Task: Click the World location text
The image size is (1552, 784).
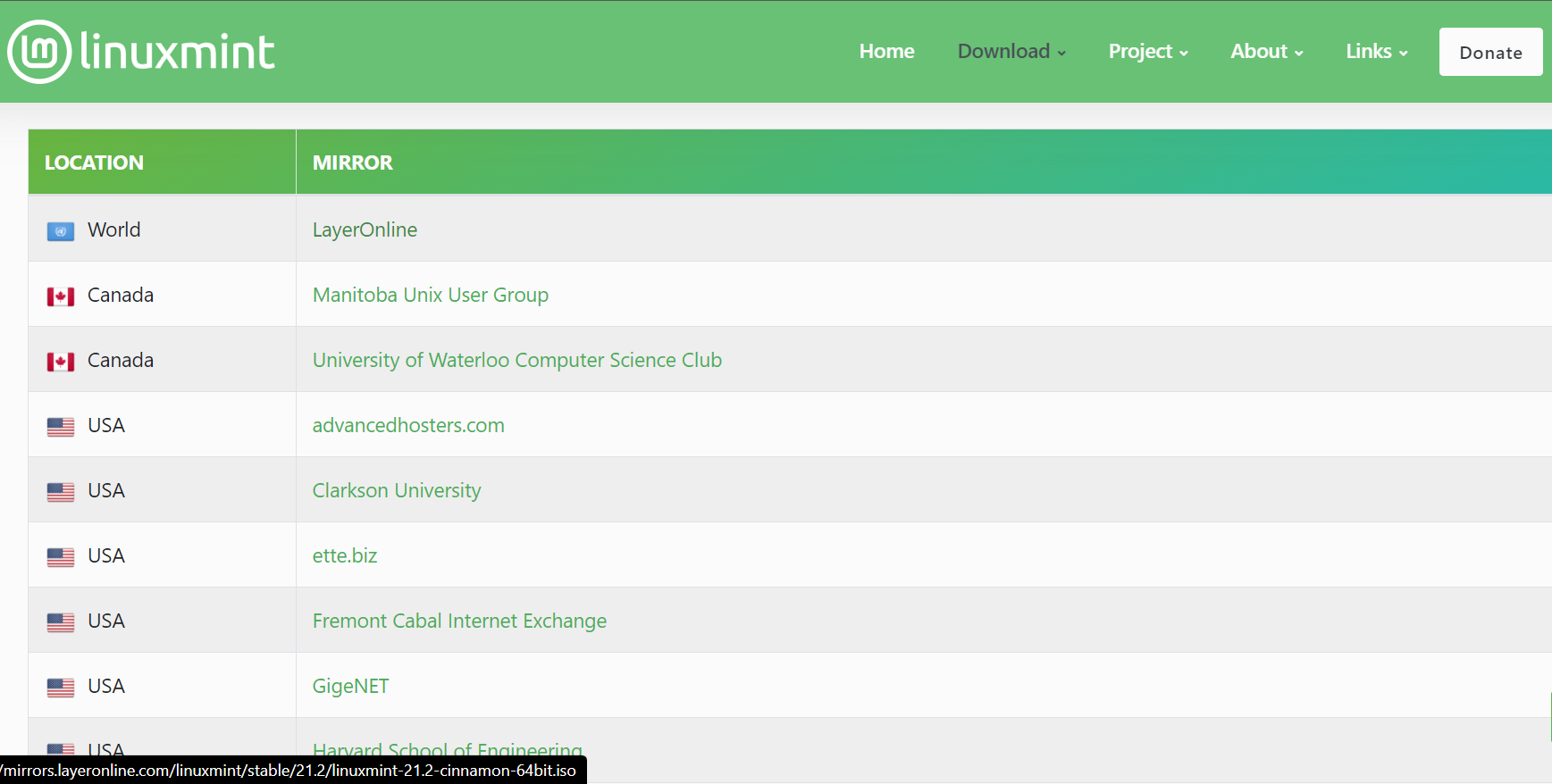Action: pyautogui.click(x=114, y=229)
